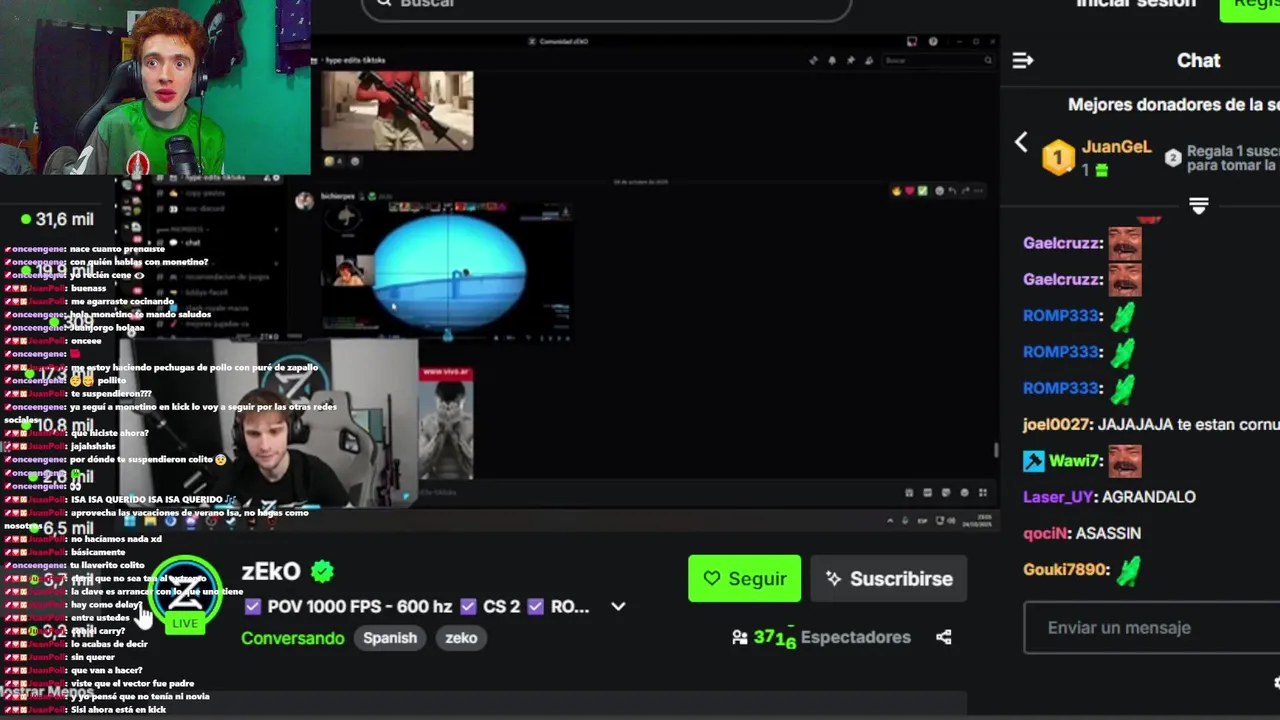
Task: Click username qociN in chat
Action: 1045,533
